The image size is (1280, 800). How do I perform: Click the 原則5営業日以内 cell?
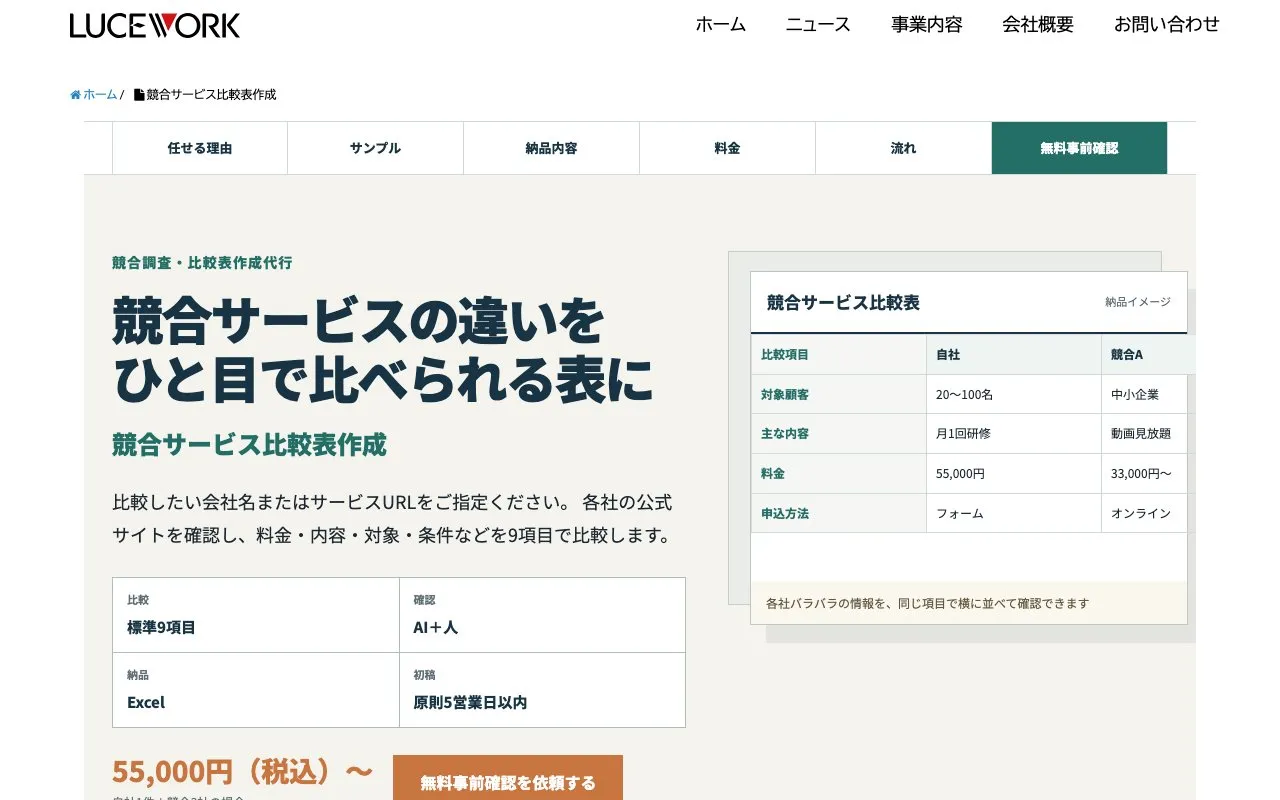pyautogui.click(x=542, y=690)
